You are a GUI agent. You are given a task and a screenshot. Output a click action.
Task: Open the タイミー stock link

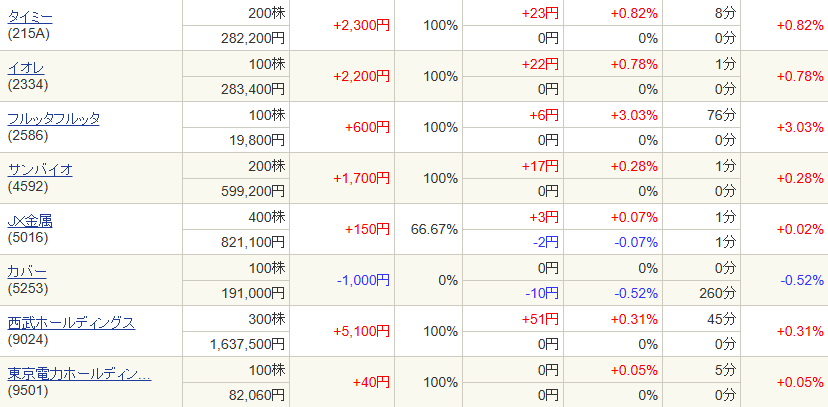pyautogui.click(x=30, y=17)
